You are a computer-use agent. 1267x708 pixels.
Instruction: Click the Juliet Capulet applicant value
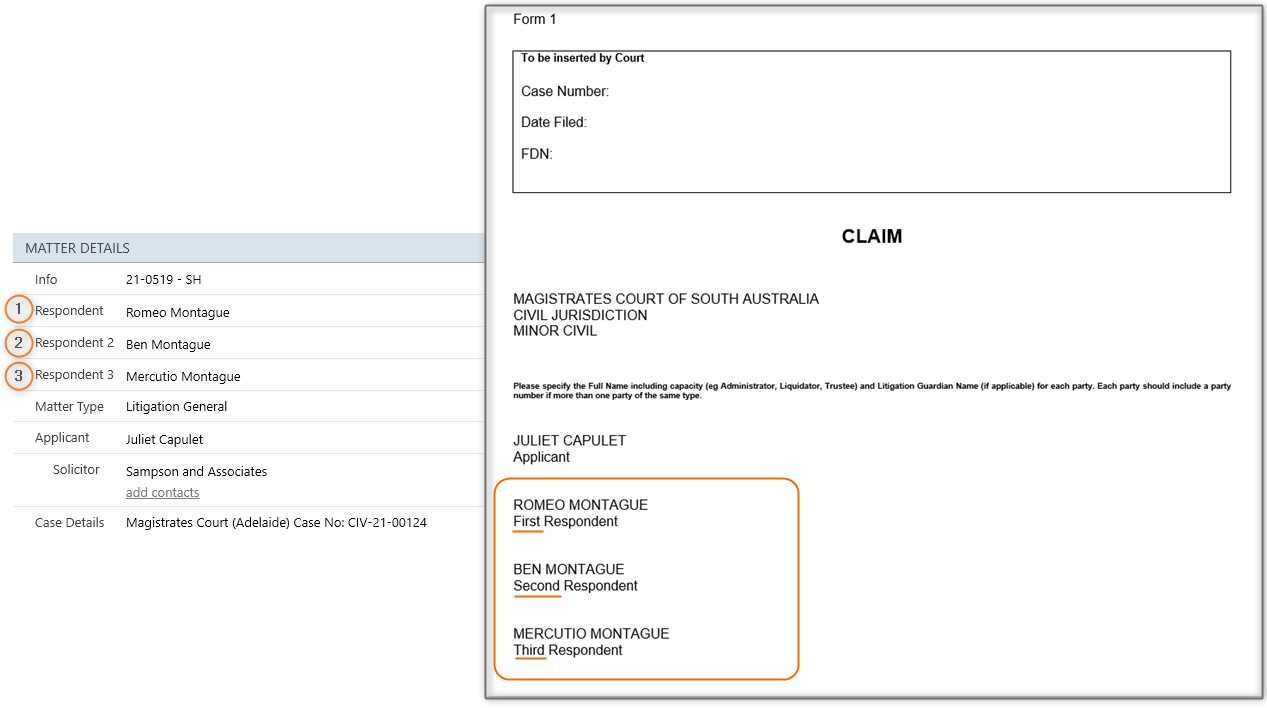point(164,439)
